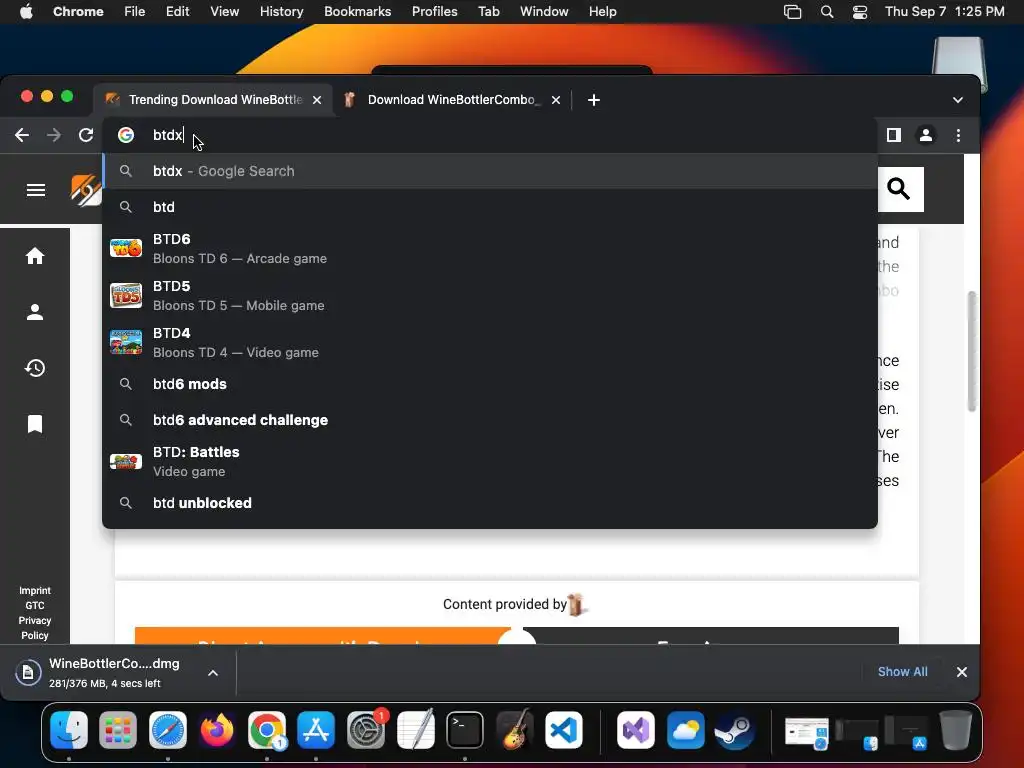Viewport: 1024px width, 768px height.
Task: Select Trending Download WineBottler tab
Action: [x=215, y=100]
